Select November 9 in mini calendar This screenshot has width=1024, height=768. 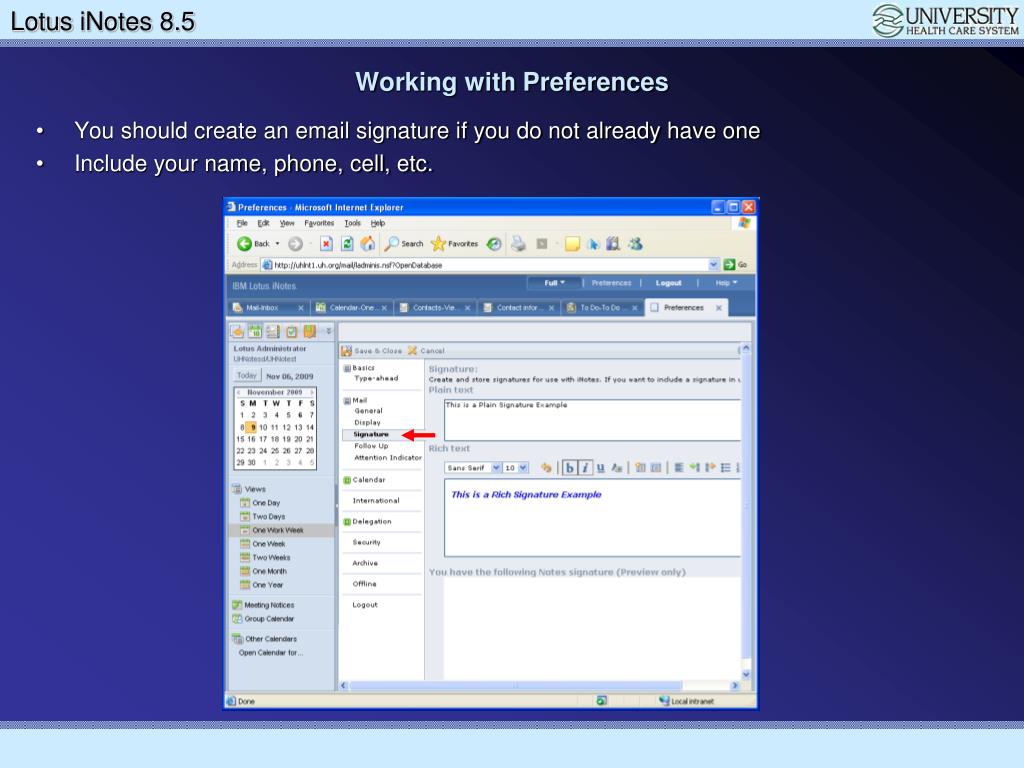(252, 428)
